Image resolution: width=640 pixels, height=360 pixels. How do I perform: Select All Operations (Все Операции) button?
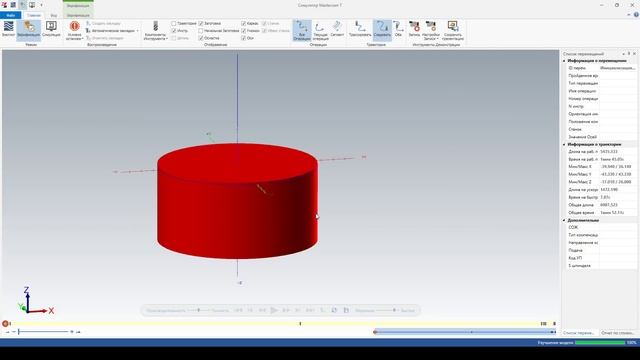302,30
